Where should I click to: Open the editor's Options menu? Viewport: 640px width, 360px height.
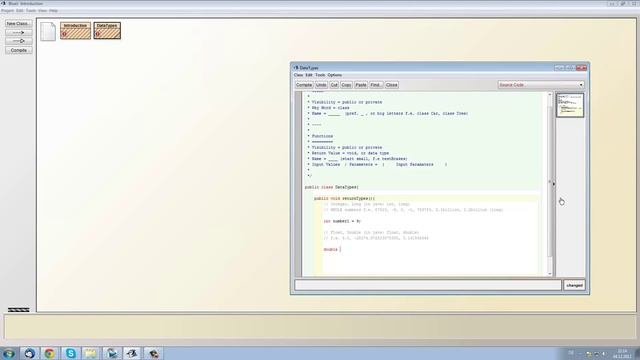coord(334,75)
